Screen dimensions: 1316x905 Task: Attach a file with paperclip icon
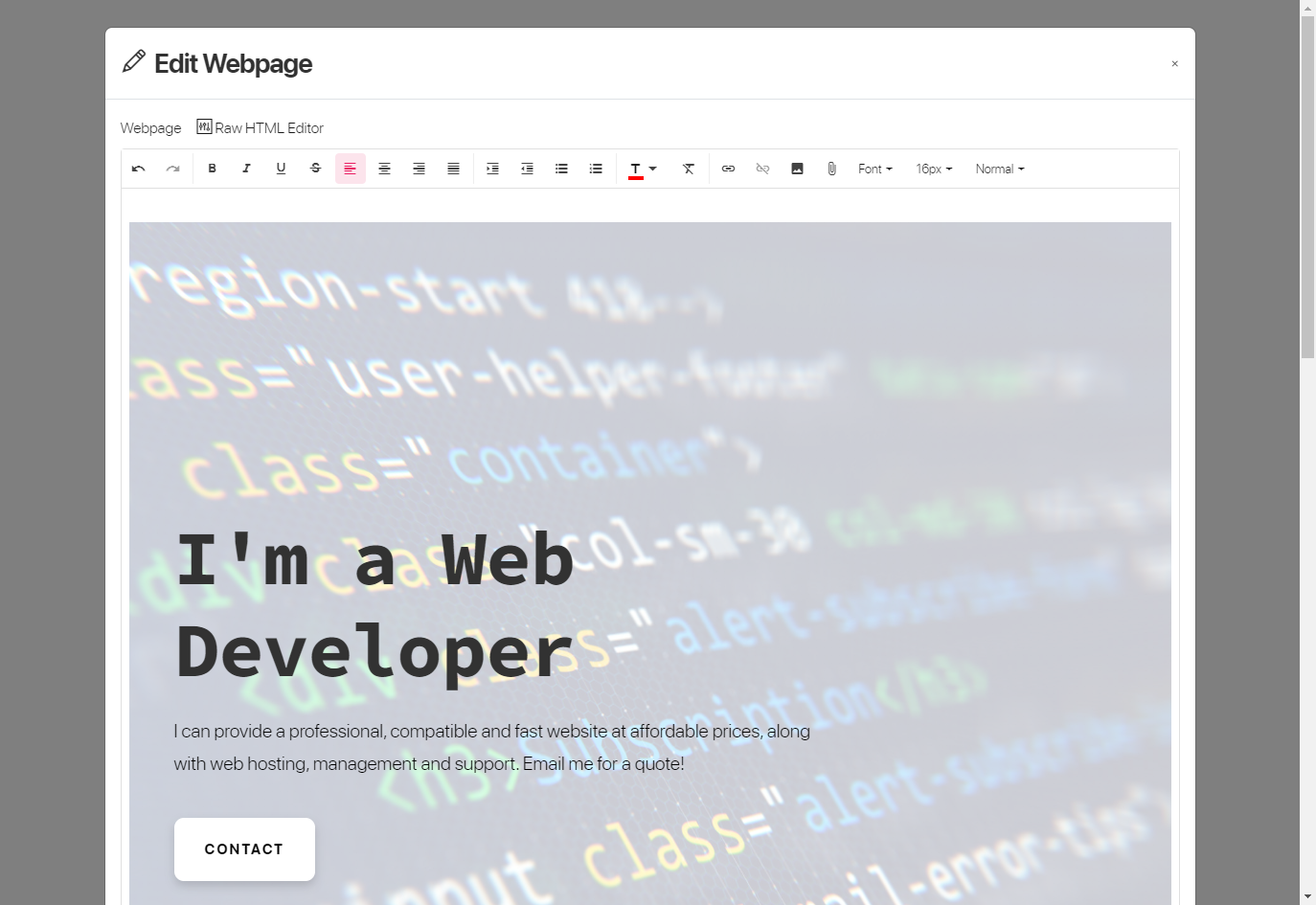pos(832,169)
